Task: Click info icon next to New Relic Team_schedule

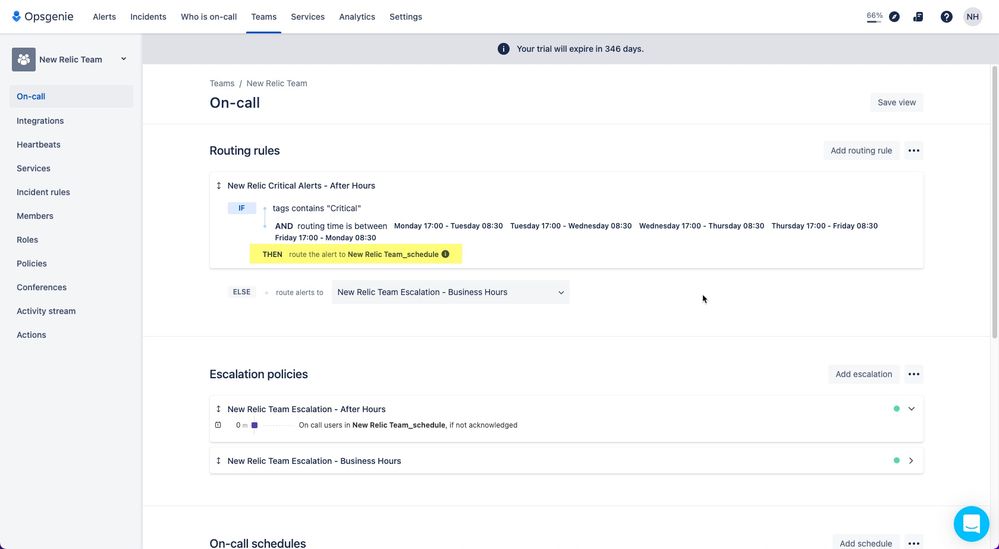Action: [445, 254]
